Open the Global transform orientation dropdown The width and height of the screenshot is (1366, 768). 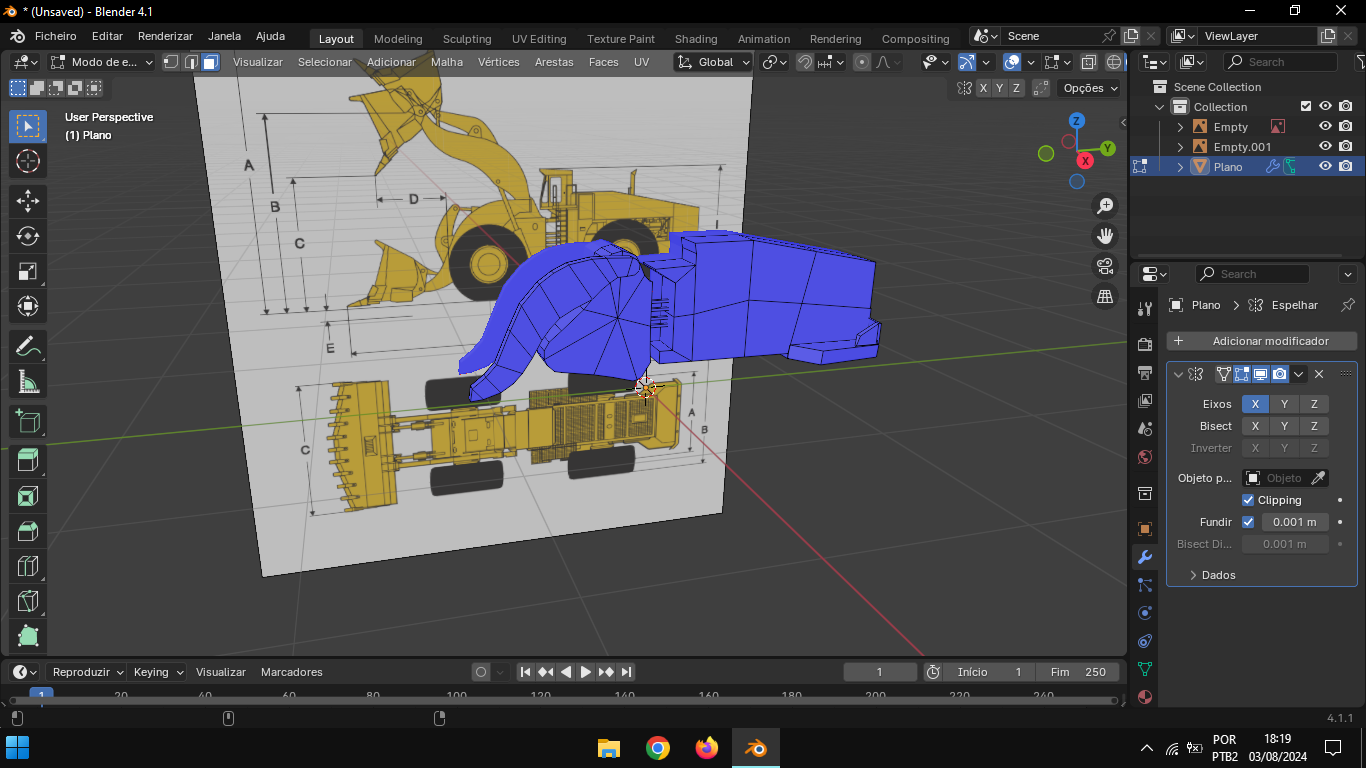712,62
